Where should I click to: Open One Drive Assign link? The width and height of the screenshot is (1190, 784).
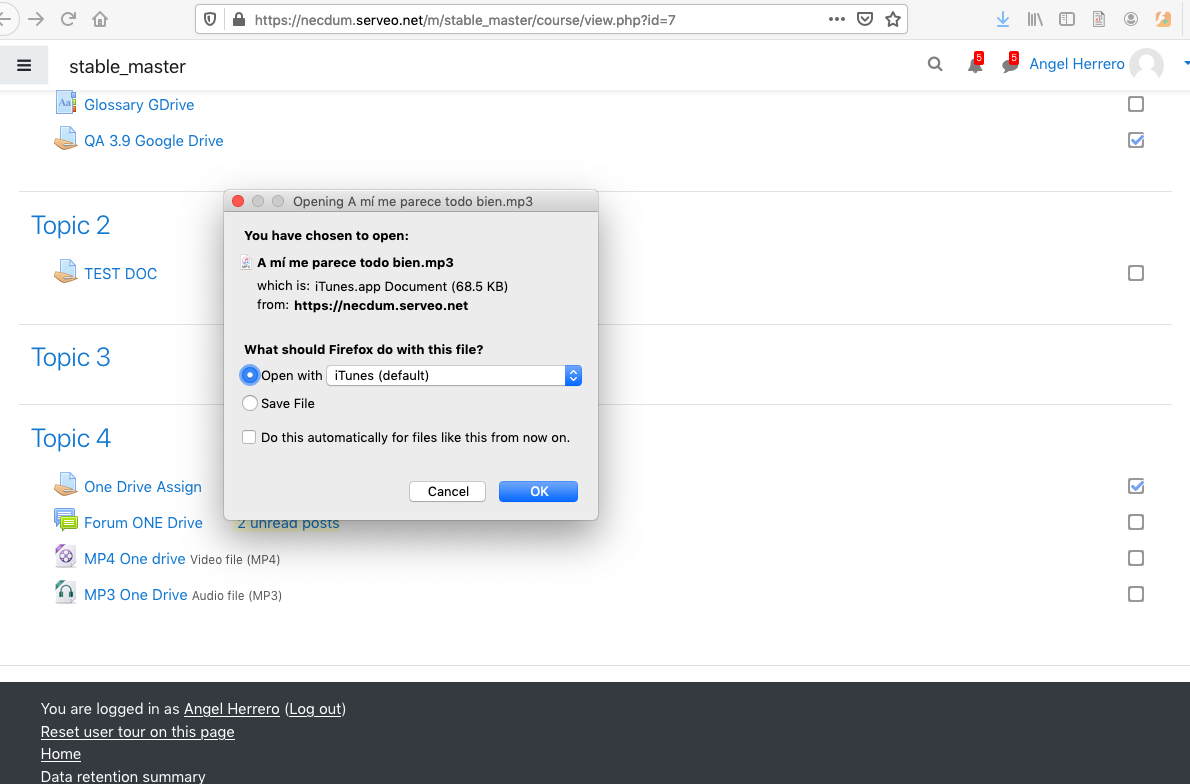pos(143,486)
